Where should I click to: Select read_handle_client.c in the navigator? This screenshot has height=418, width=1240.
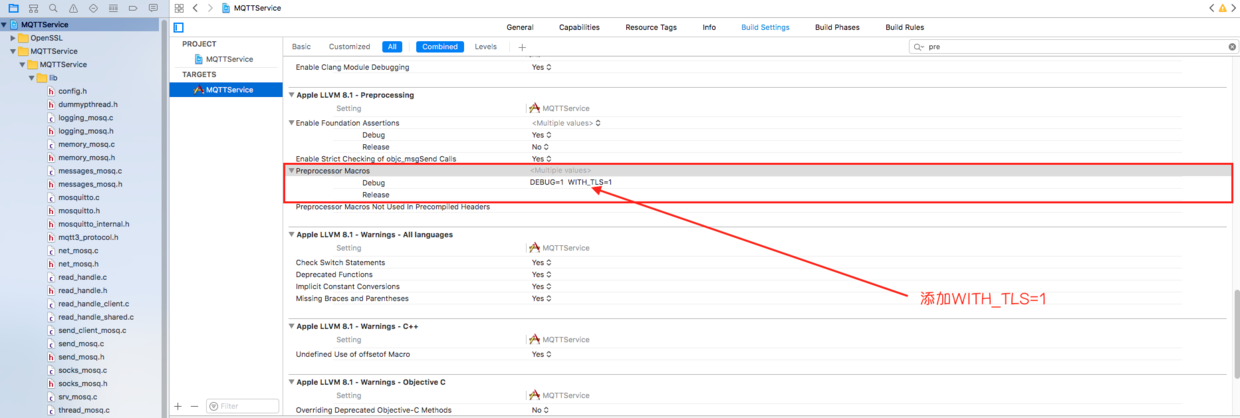coord(94,304)
